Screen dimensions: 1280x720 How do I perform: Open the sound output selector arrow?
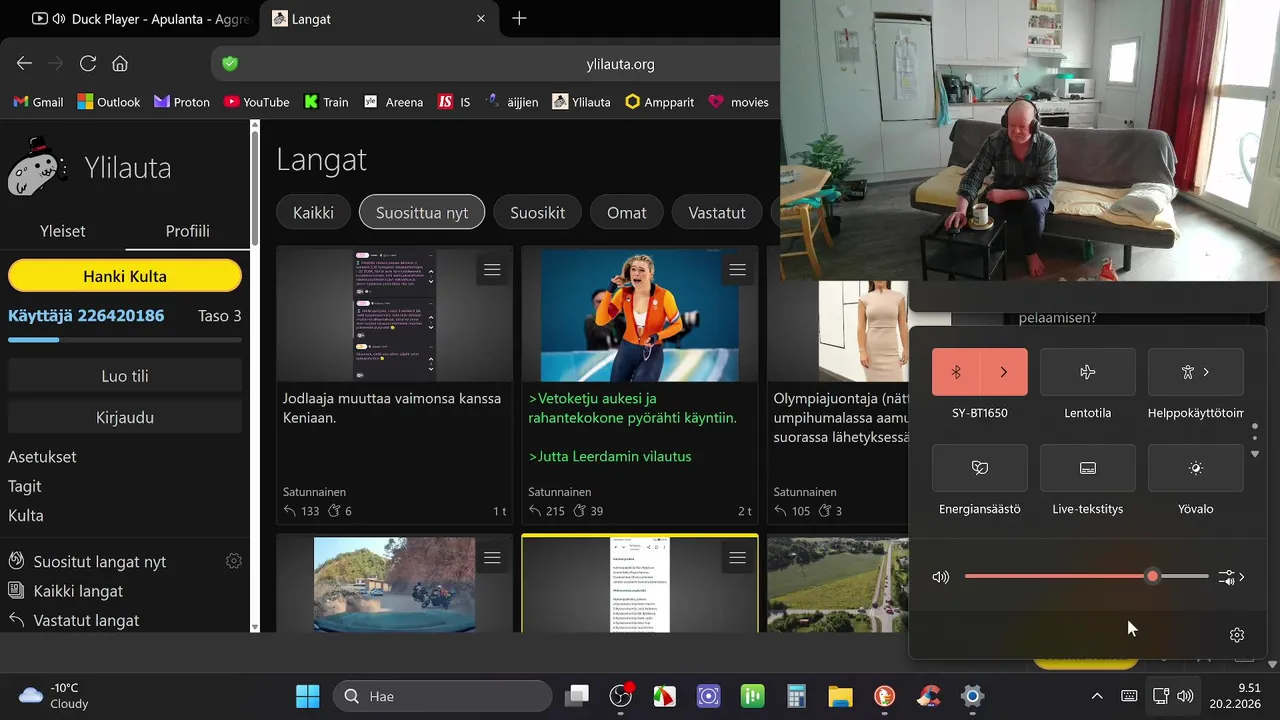pos(1233,577)
